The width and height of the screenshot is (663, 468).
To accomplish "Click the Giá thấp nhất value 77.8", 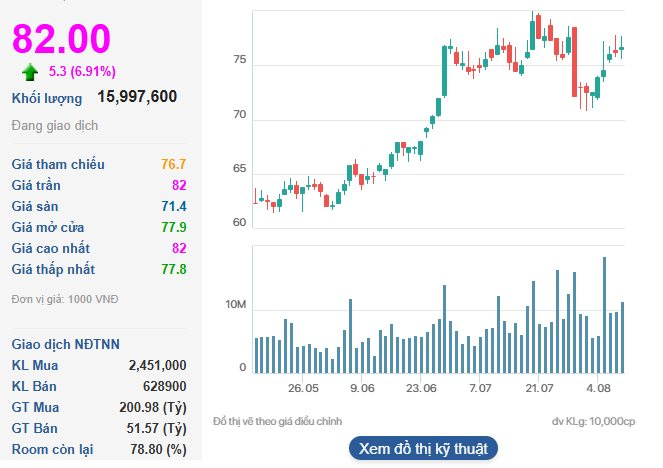I will [173, 269].
